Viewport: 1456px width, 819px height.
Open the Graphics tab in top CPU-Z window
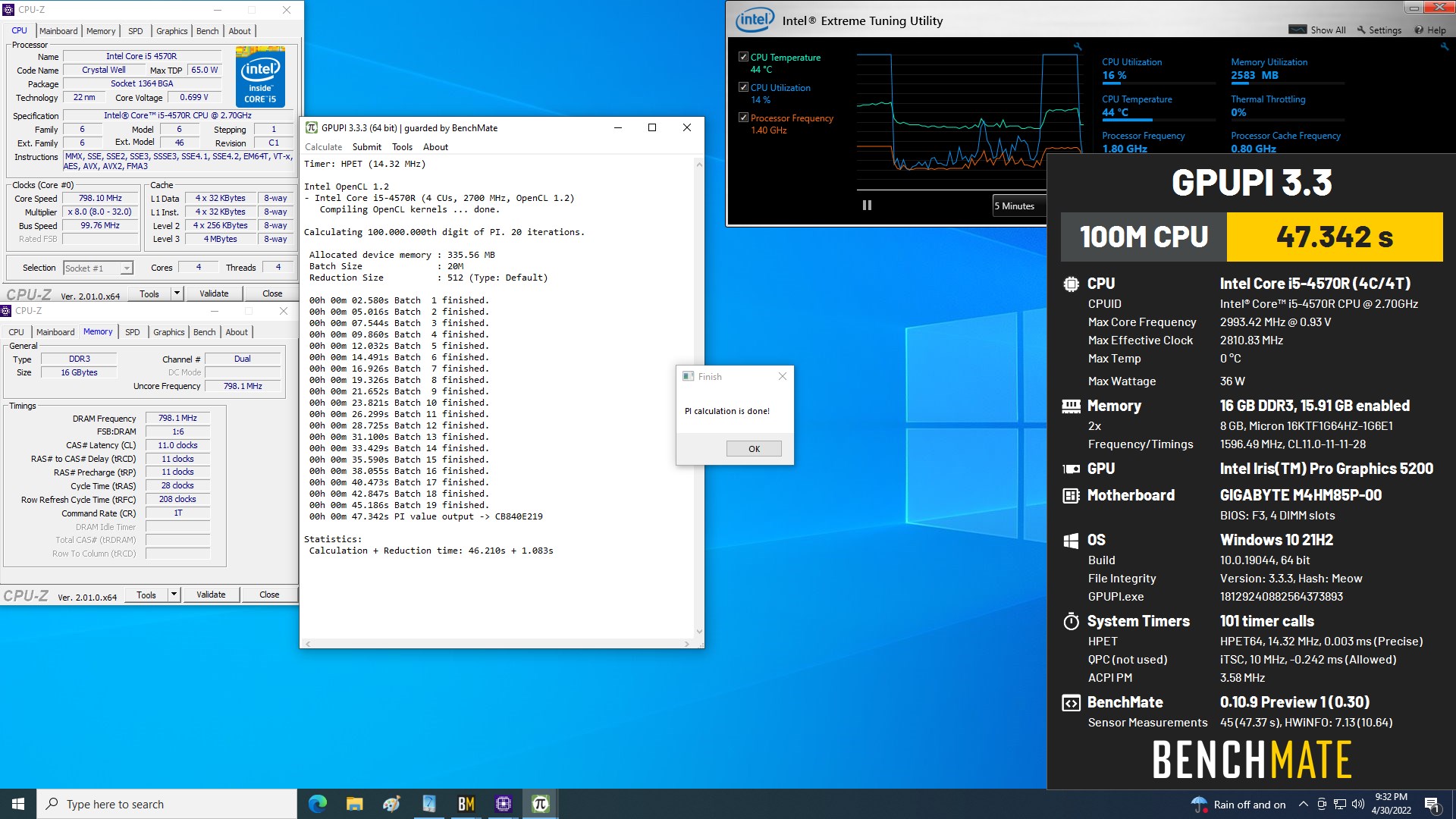click(172, 31)
